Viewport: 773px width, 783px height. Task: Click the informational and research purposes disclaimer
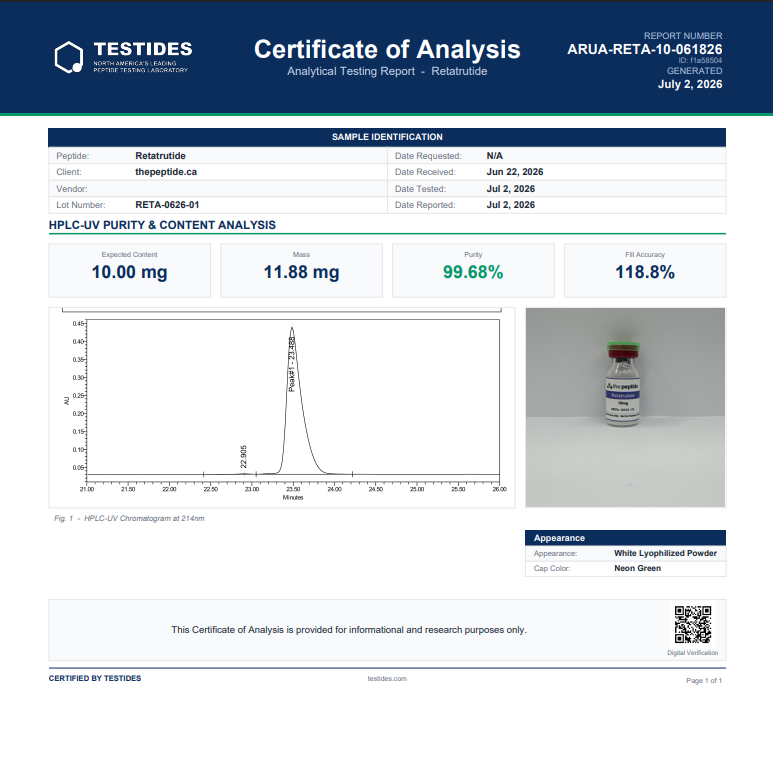click(x=349, y=630)
